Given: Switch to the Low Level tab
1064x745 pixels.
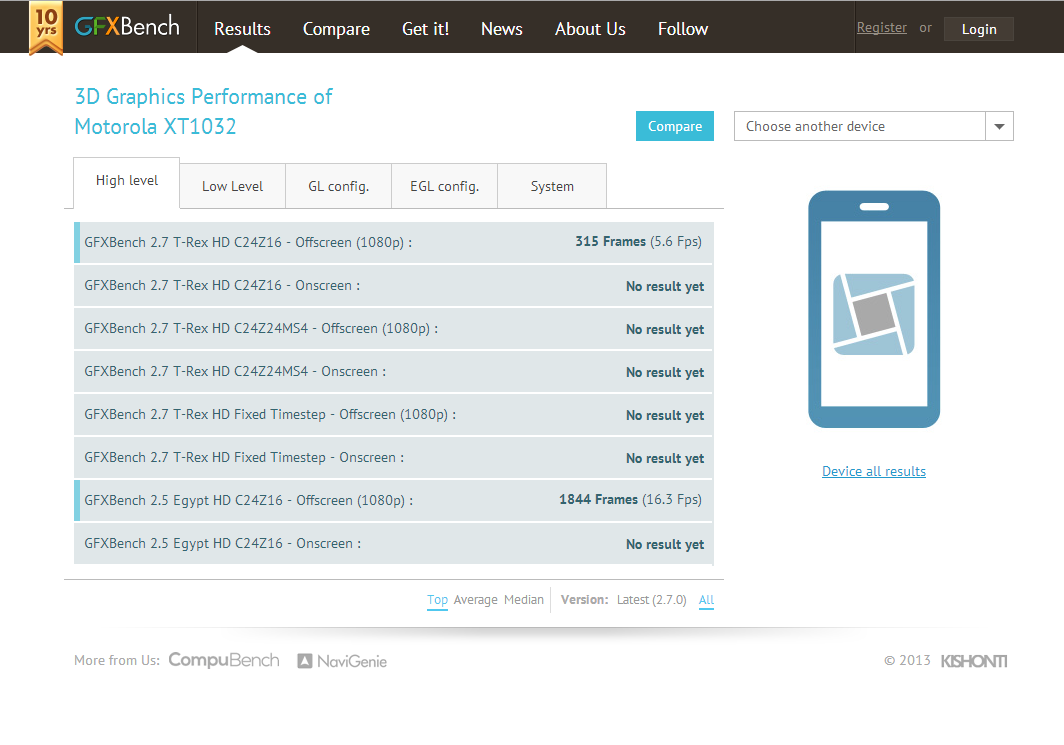Looking at the screenshot, I should pyautogui.click(x=232, y=186).
